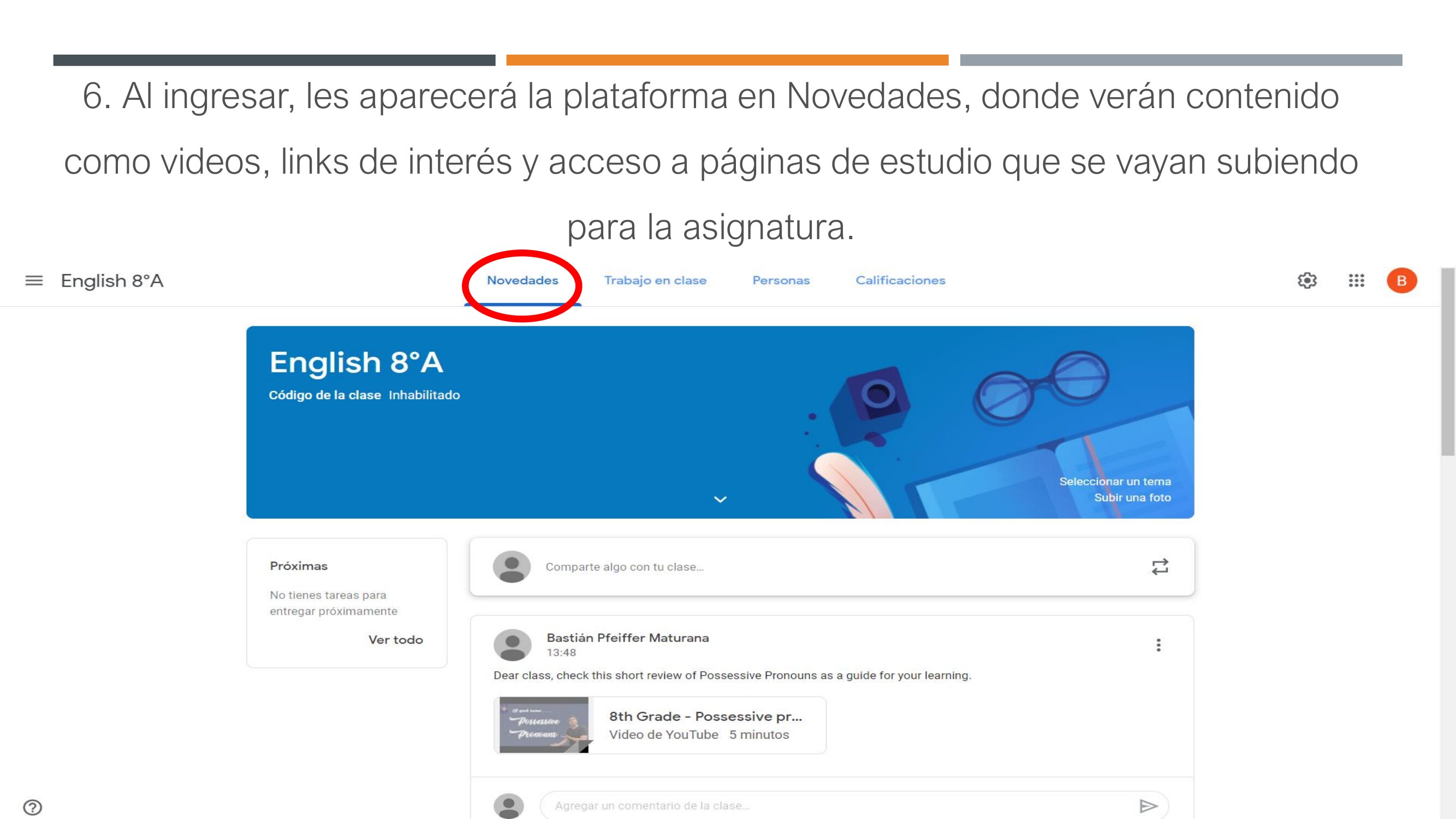Open class settings gear icon
Screen dimensions: 1456x819
click(1307, 281)
